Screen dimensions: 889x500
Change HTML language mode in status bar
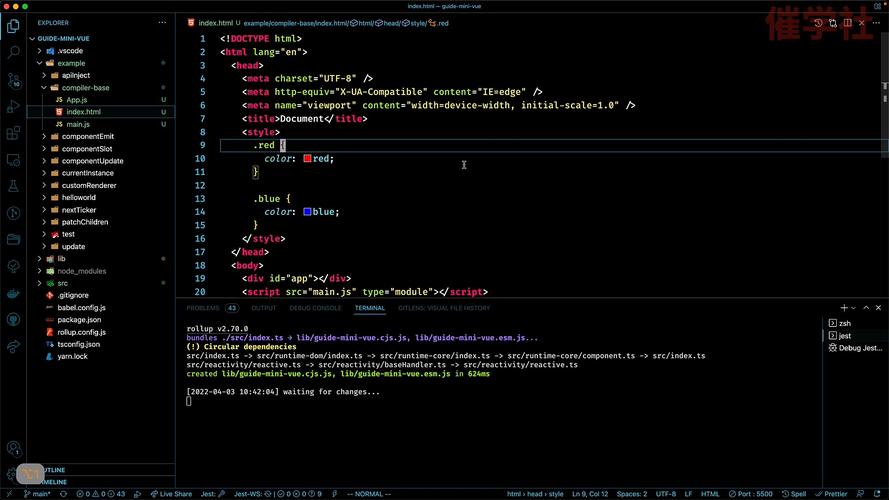pyautogui.click(x=710, y=494)
